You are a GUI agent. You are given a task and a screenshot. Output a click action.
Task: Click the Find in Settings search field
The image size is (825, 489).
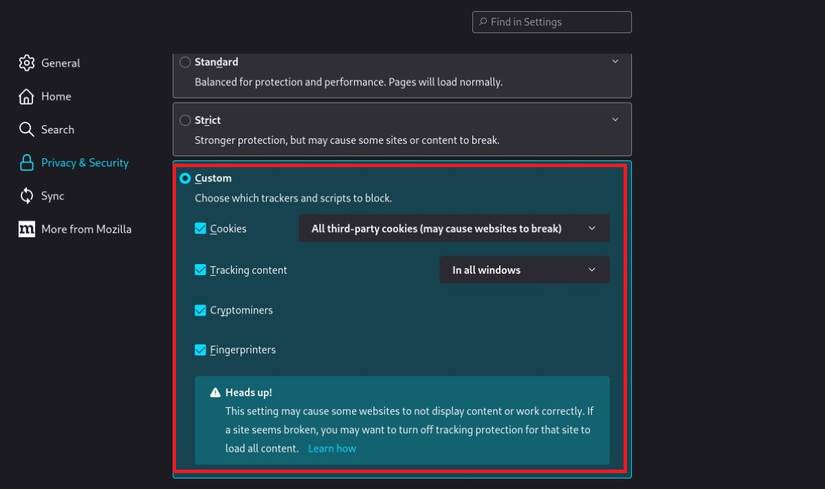552,22
